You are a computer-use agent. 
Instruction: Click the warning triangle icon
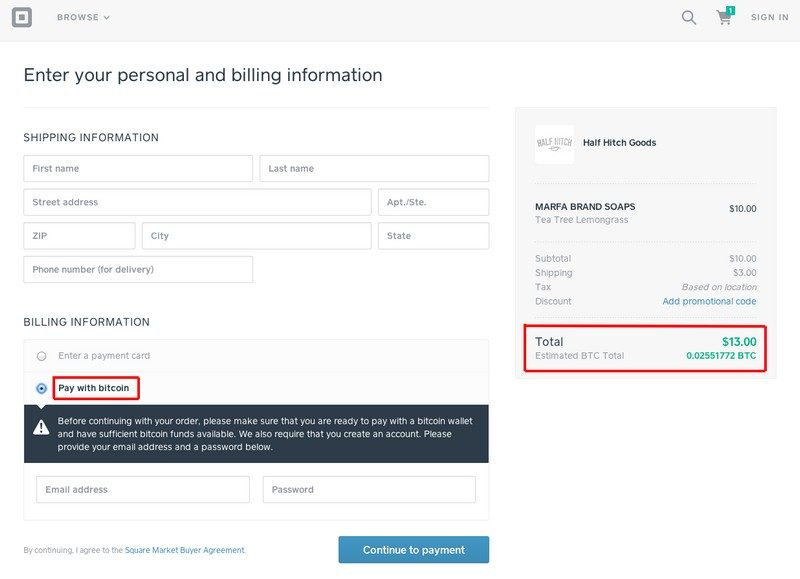tap(41, 427)
